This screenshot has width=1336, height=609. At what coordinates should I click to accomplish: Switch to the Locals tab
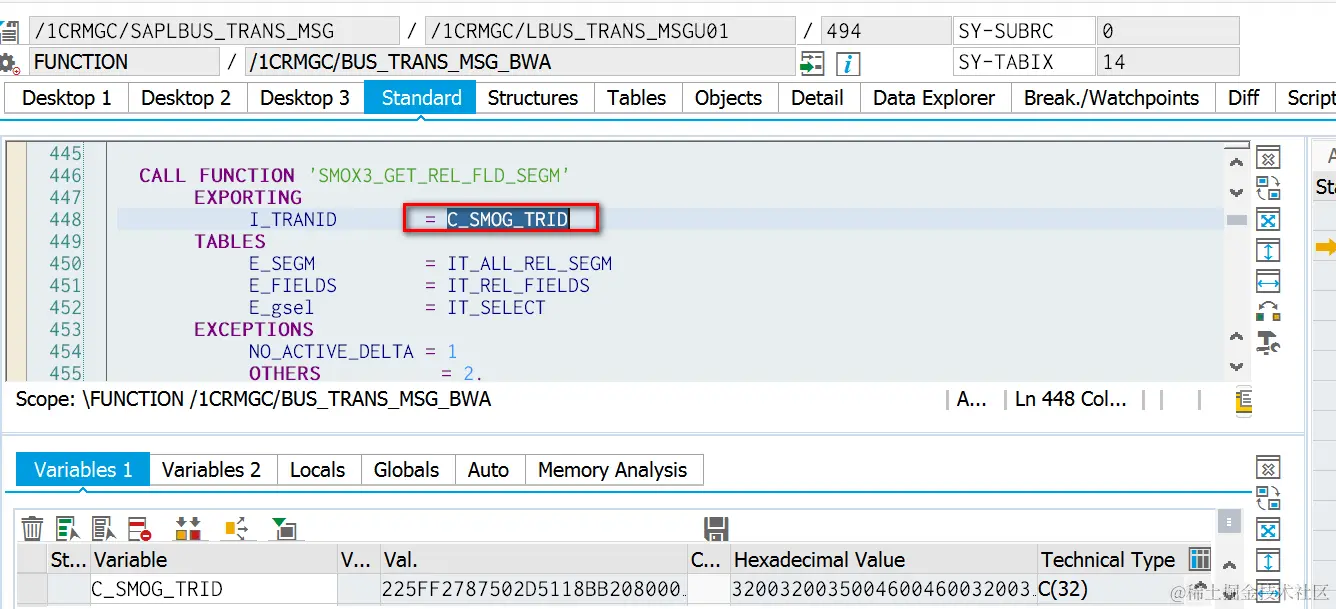click(317, 470)
